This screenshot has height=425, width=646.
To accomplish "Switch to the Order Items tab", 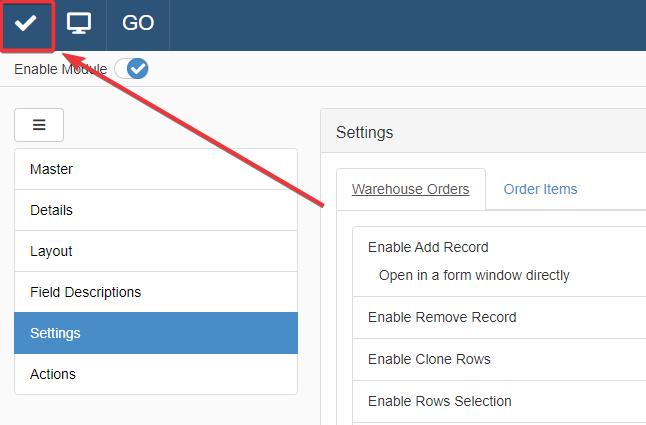I will pyautogui.click(x=540, y=189).
